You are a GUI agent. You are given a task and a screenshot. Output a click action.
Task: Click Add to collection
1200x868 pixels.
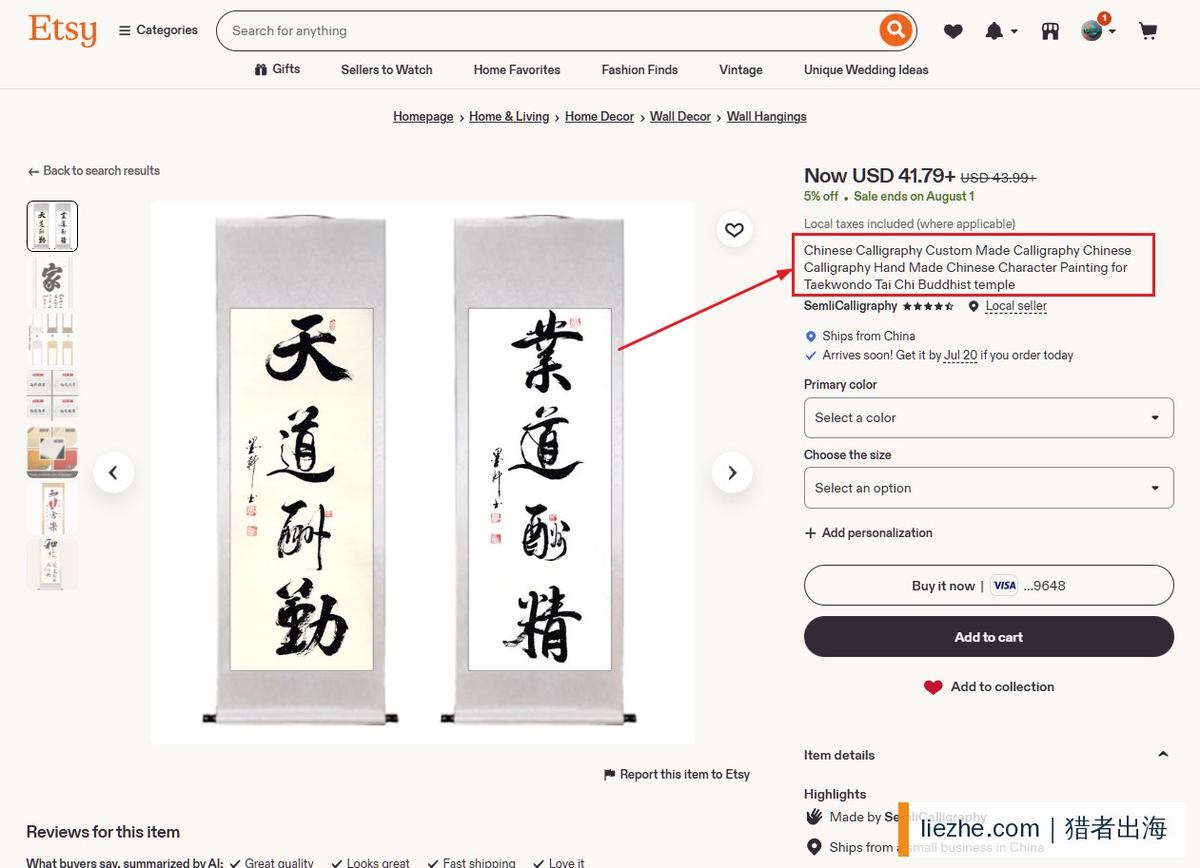click(988, 687)
